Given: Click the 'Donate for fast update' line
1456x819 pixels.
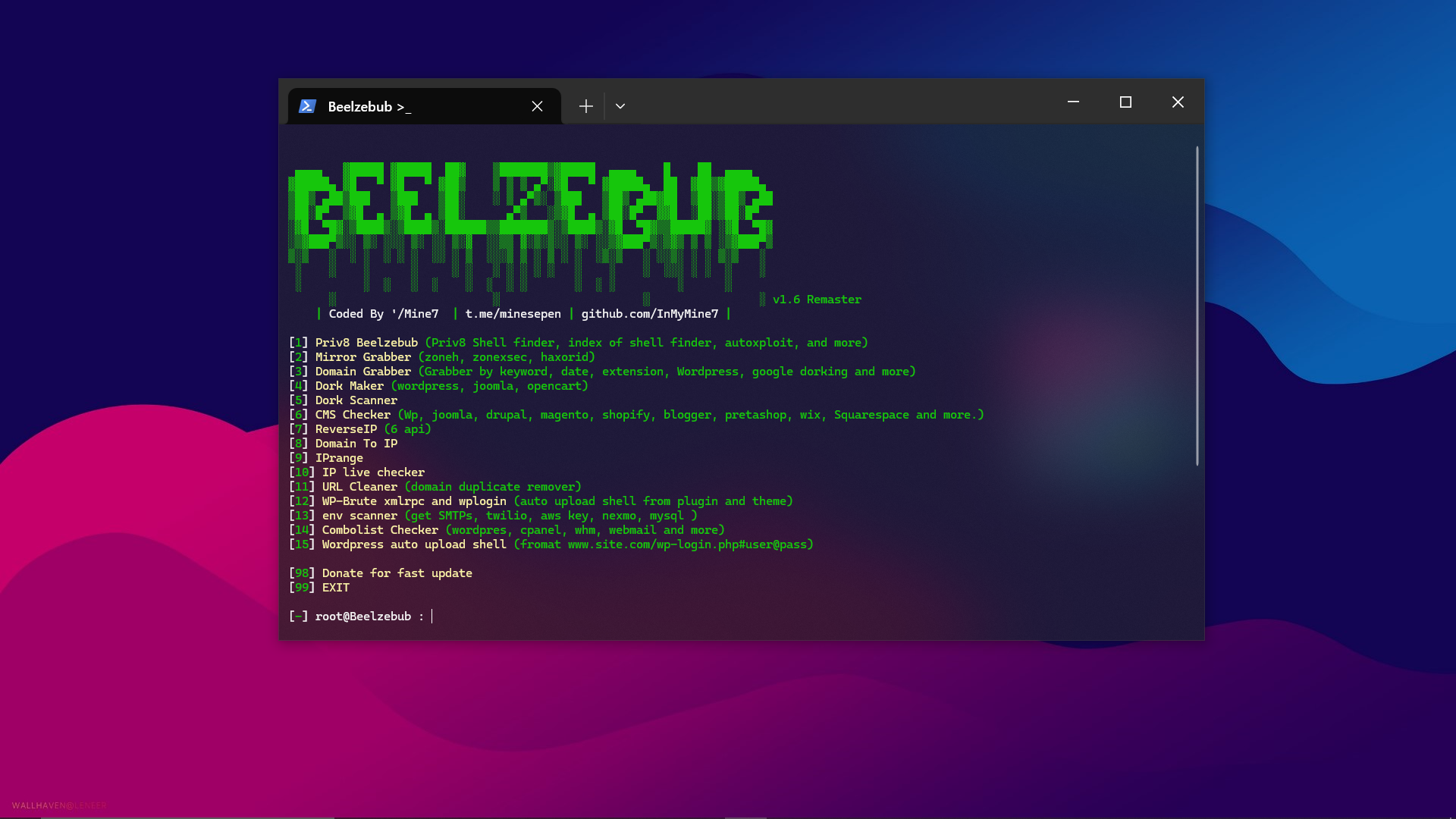Looking at the screenshot, I should pyautogui.click(x=381, y=573).
